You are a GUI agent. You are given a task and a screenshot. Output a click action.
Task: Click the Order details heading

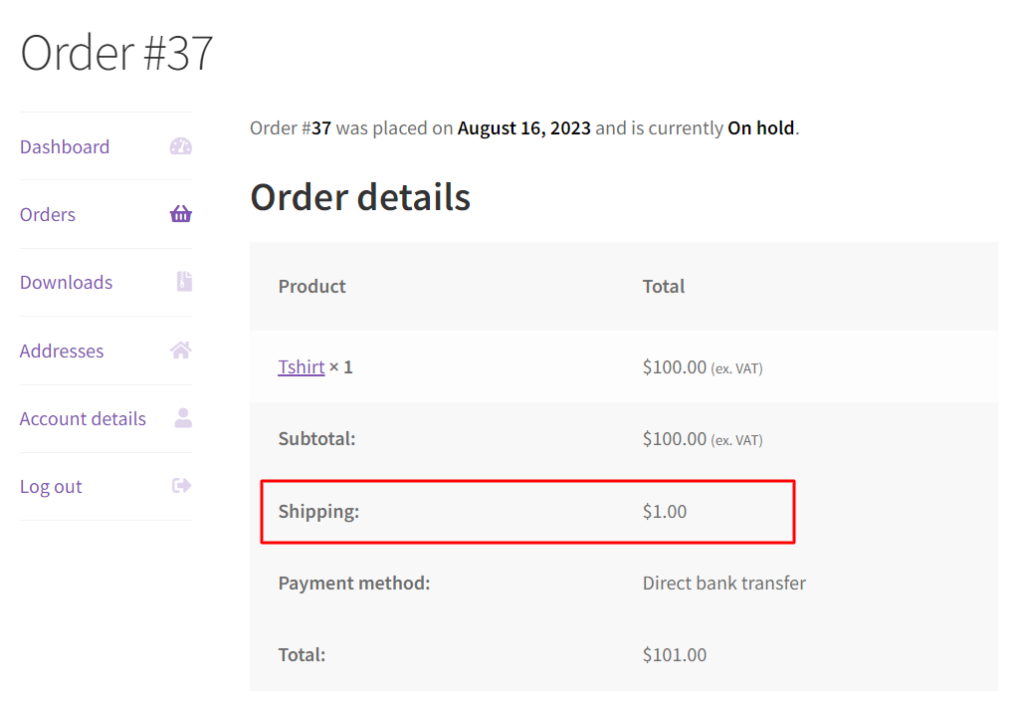(360, 197)
